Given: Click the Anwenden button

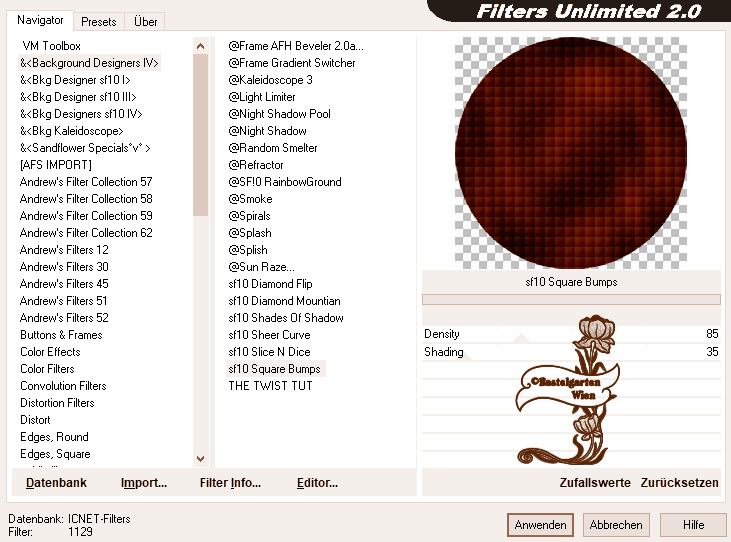Looking at the screenshot, I should point(540,525).
